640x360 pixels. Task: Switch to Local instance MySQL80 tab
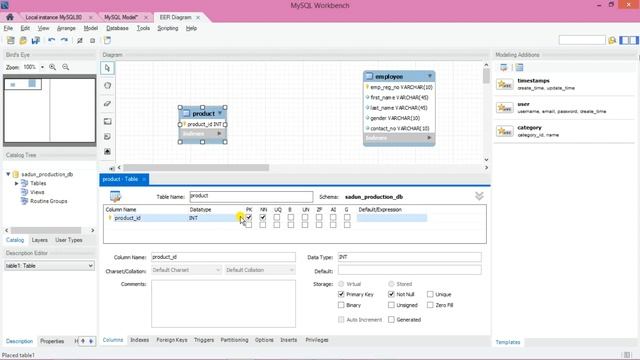53,17
